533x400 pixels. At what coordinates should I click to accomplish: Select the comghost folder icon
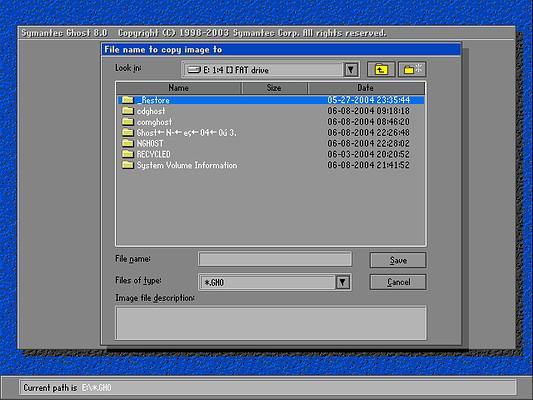click(128, 121)
